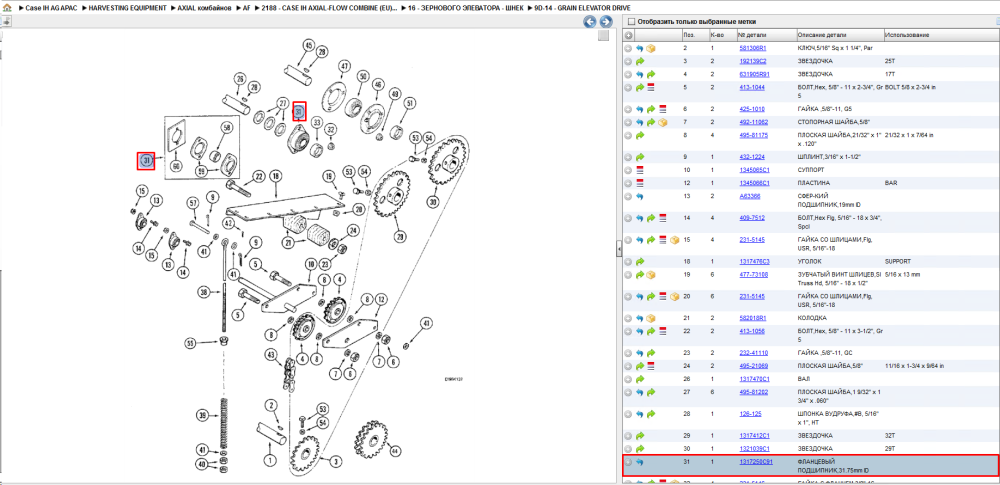The height and width of the screenshot is (485, 1000).
Task: Click the blue back arrow in row 27
Action: click(x=640, y=392)
